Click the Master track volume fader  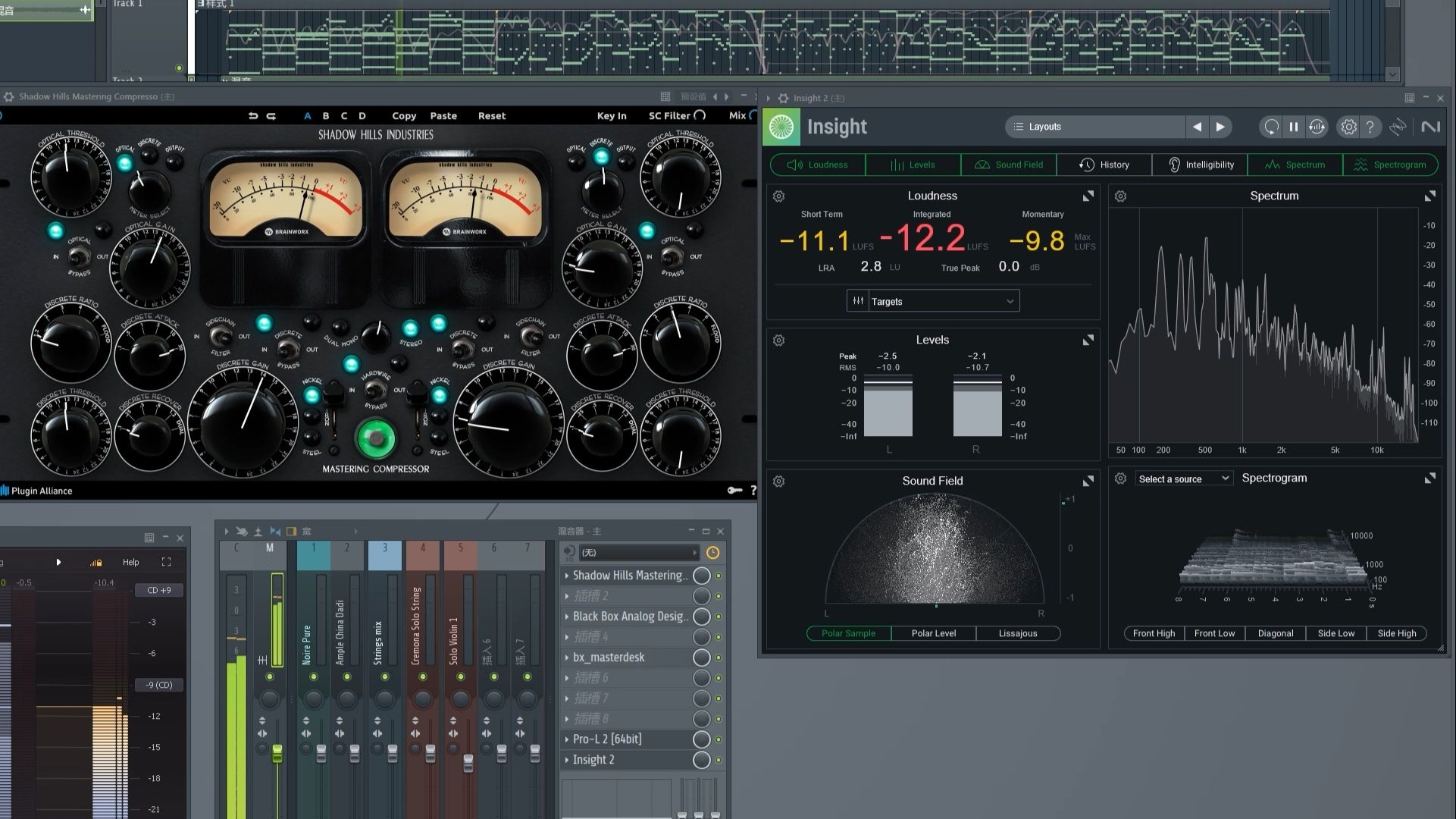(277, 753)
